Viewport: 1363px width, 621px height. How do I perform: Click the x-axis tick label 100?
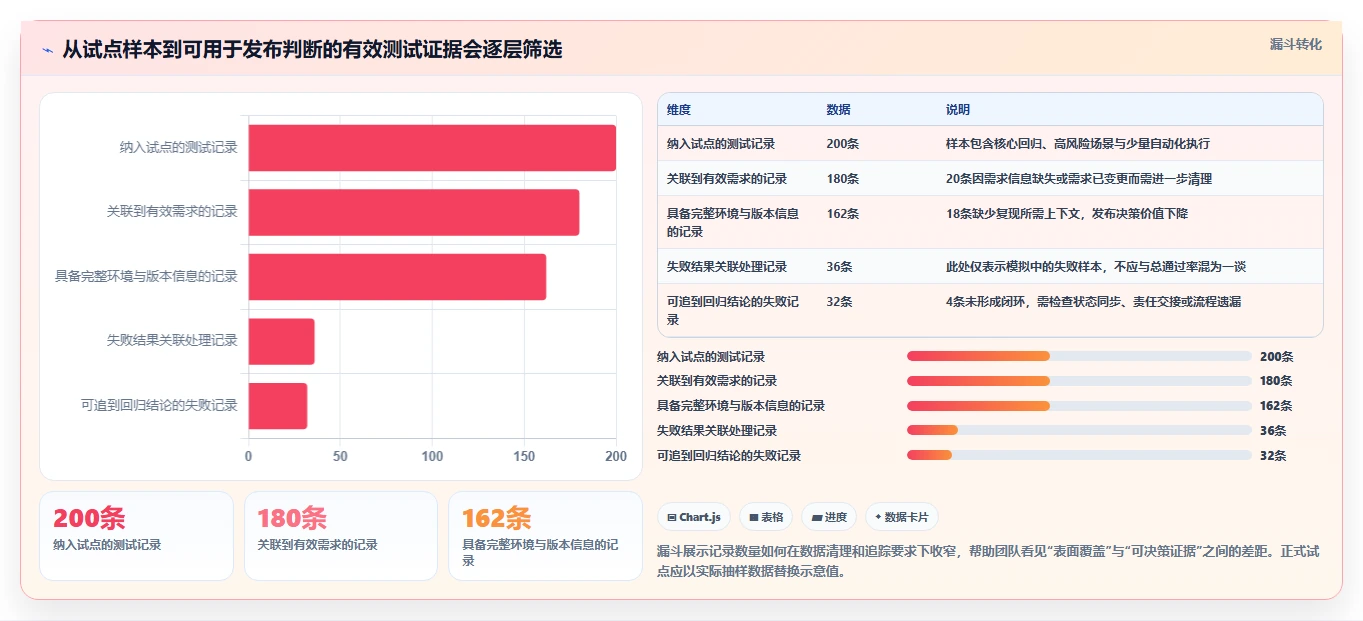point(432,456)
